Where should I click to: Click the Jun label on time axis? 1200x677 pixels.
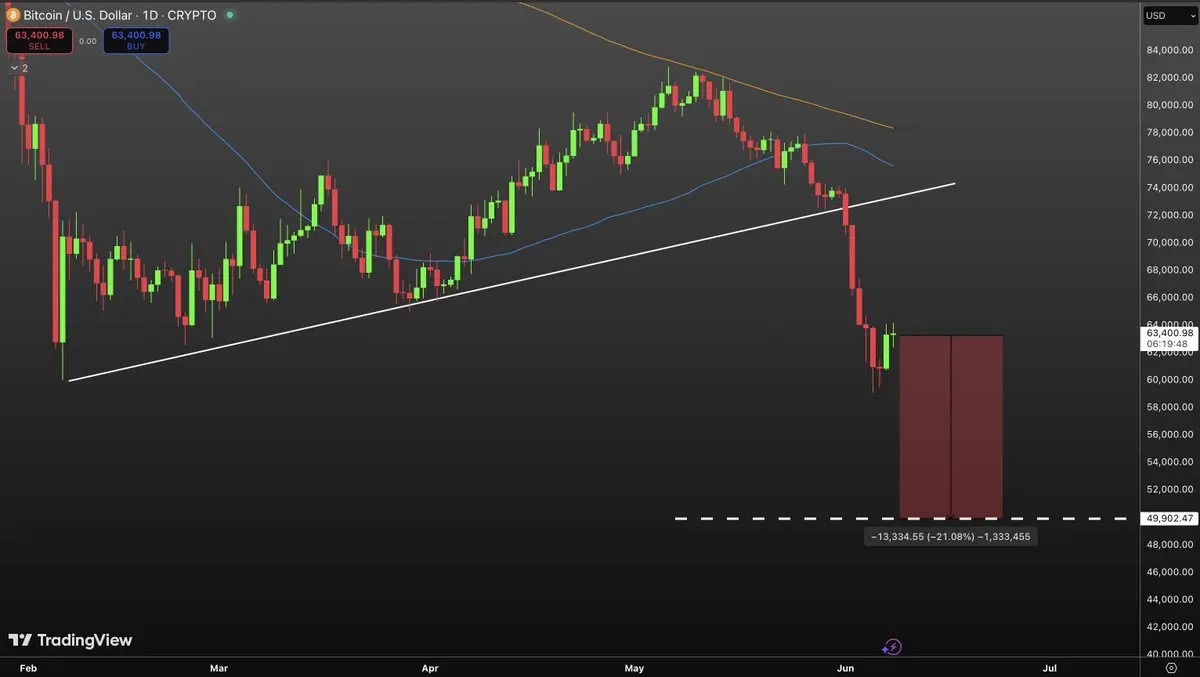pos(846,667)
